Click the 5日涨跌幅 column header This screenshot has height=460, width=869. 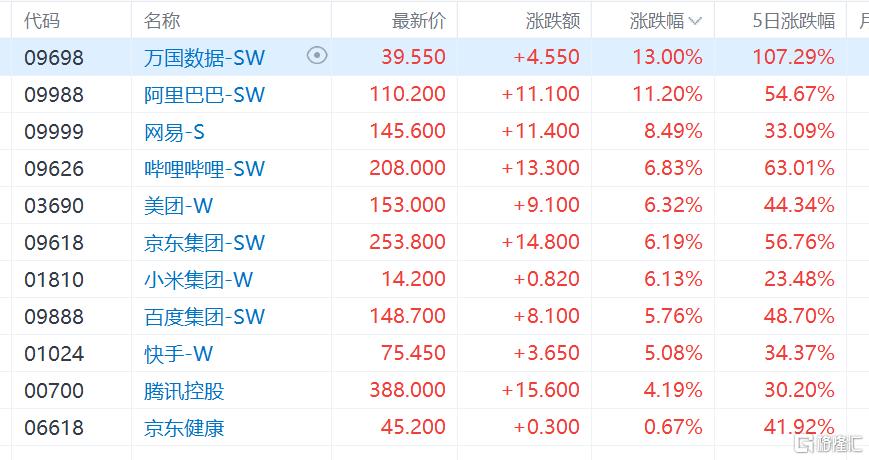(x=793, y=21)
